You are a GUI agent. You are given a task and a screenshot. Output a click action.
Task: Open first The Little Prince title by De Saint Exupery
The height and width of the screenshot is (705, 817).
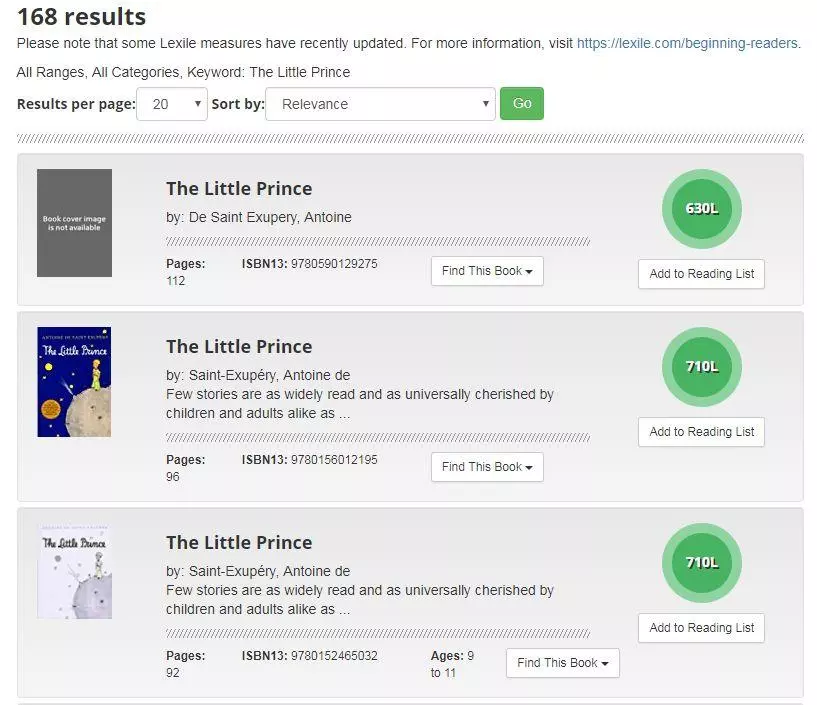[x=239, y=189]
